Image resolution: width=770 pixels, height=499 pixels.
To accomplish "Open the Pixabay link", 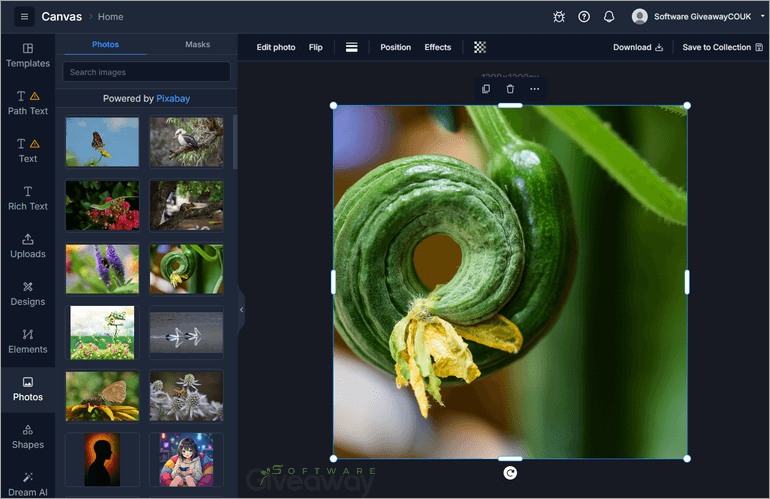I will (173, 98).
